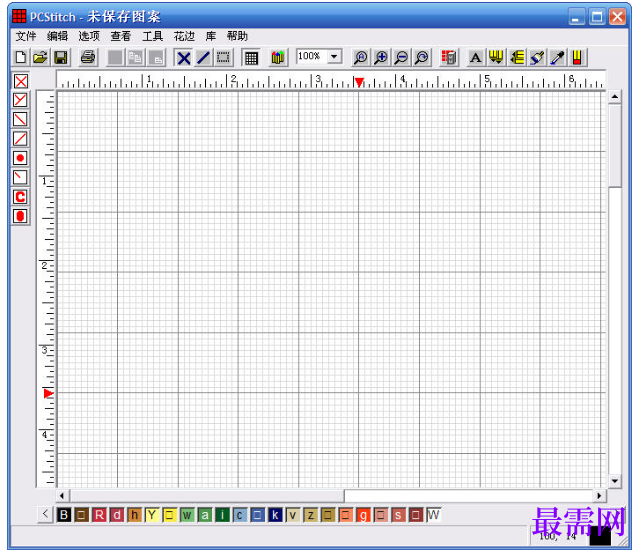Open the 选项 menu

point(89,36)
